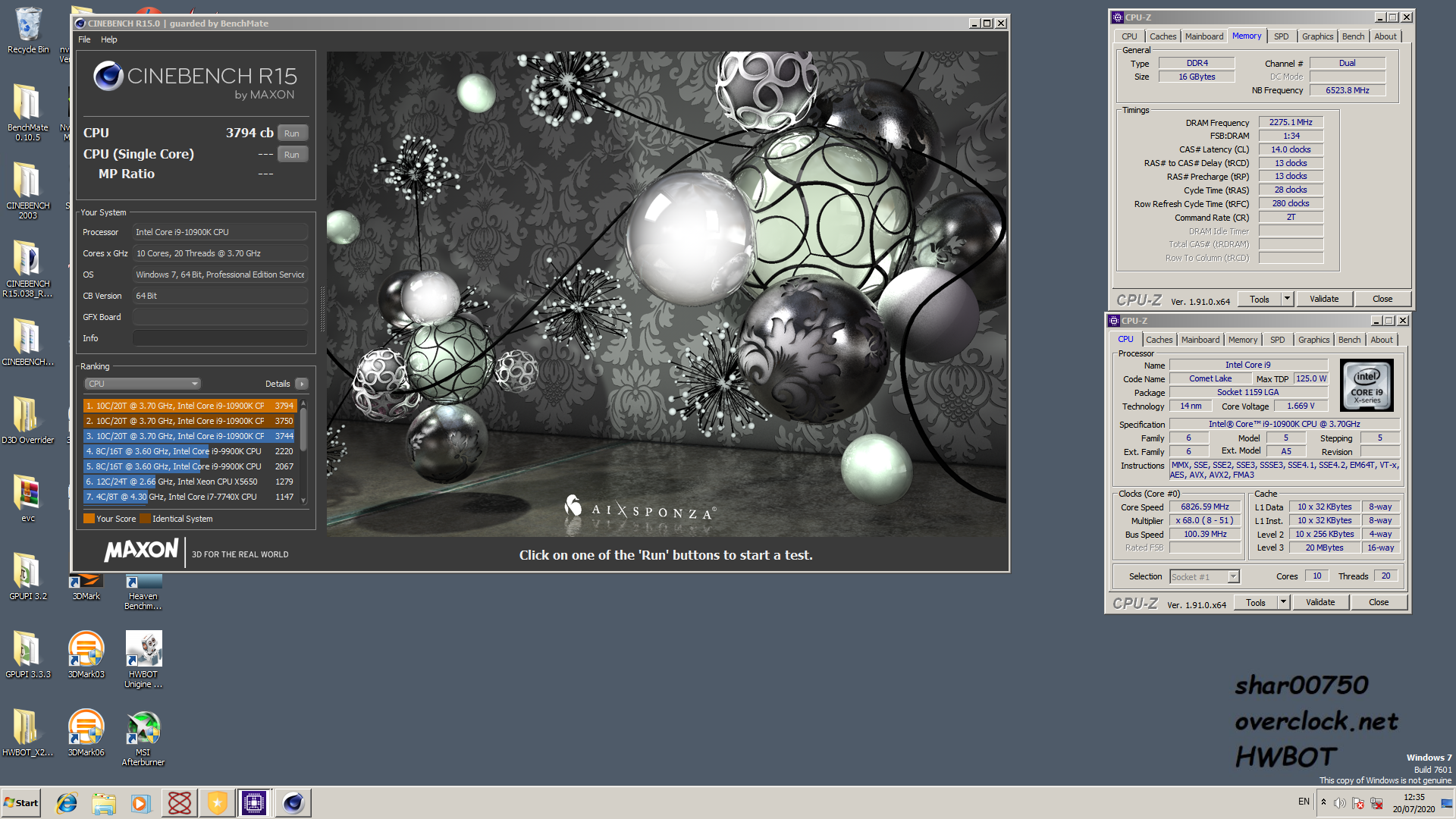Select the Xeon X5650 ranking entry
This screenshot has height=819, width=1456.
pos(189,482)
